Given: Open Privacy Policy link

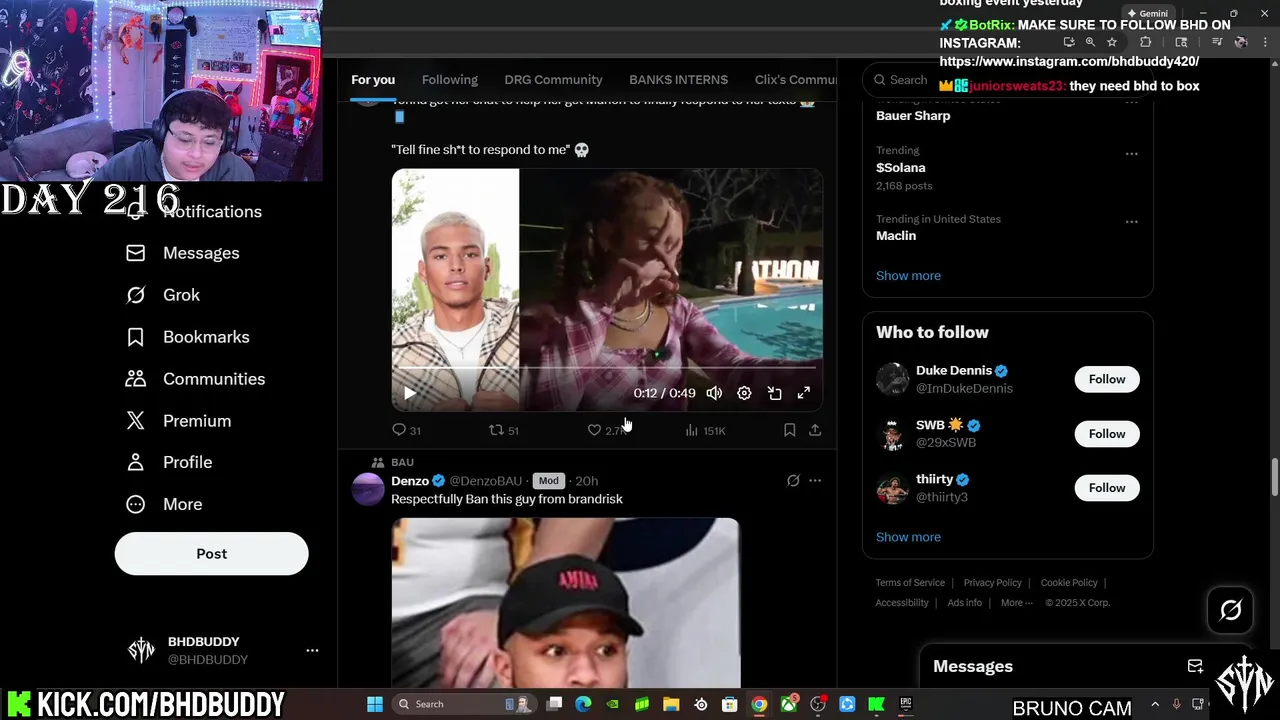Looking at the screenshot, I should [x=992, y=583].
